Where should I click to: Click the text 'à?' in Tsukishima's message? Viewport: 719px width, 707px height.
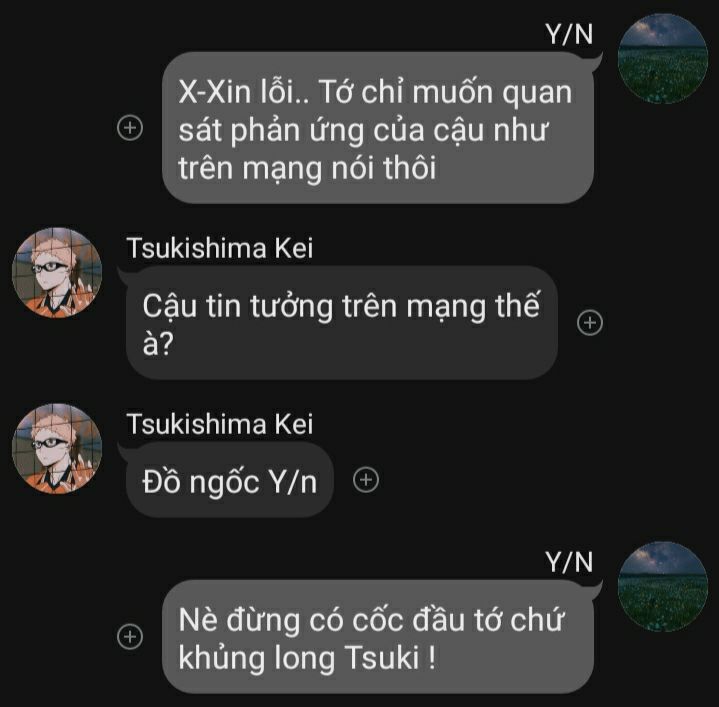click(158, 343)
